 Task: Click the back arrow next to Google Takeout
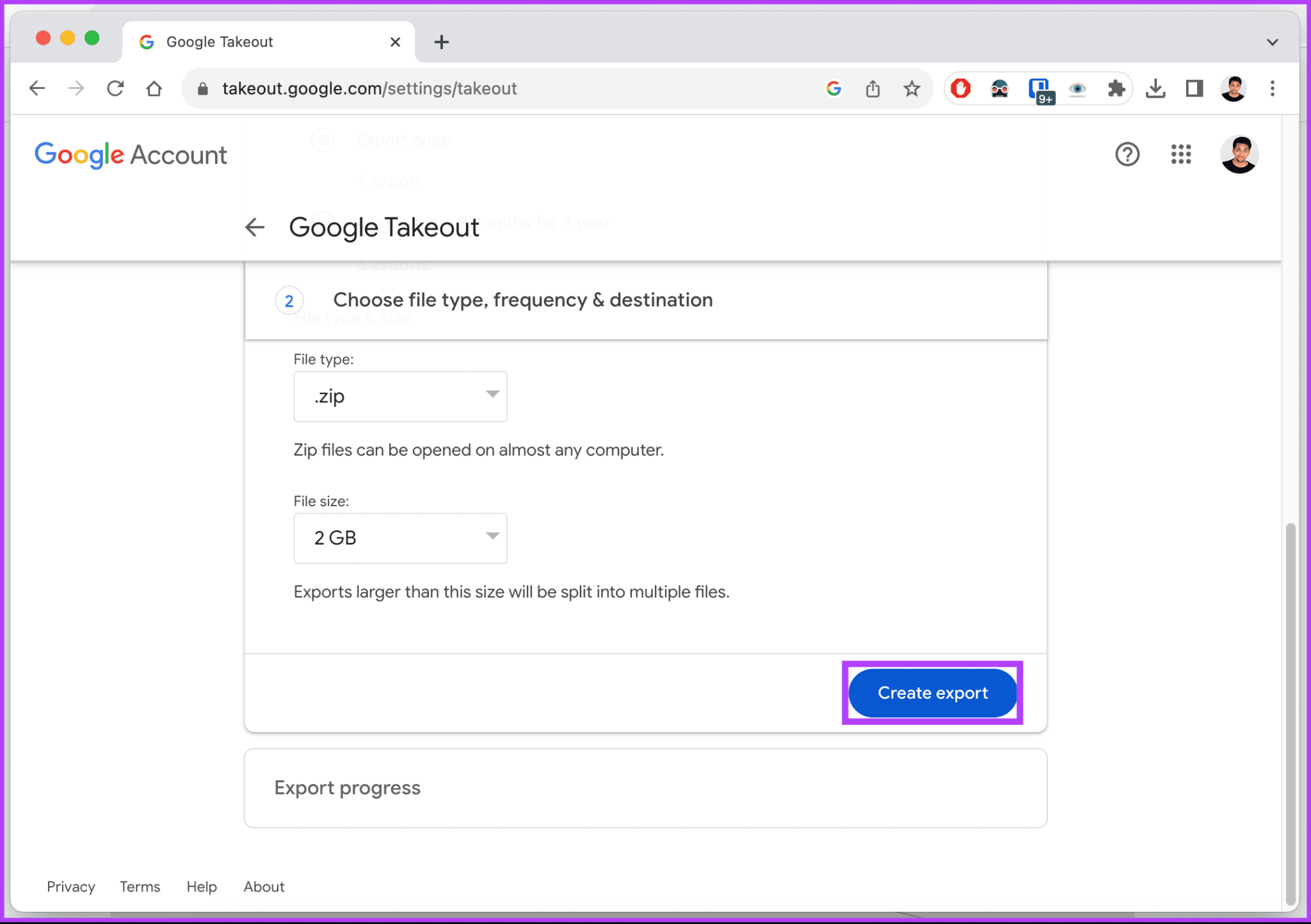pos(254,227)
